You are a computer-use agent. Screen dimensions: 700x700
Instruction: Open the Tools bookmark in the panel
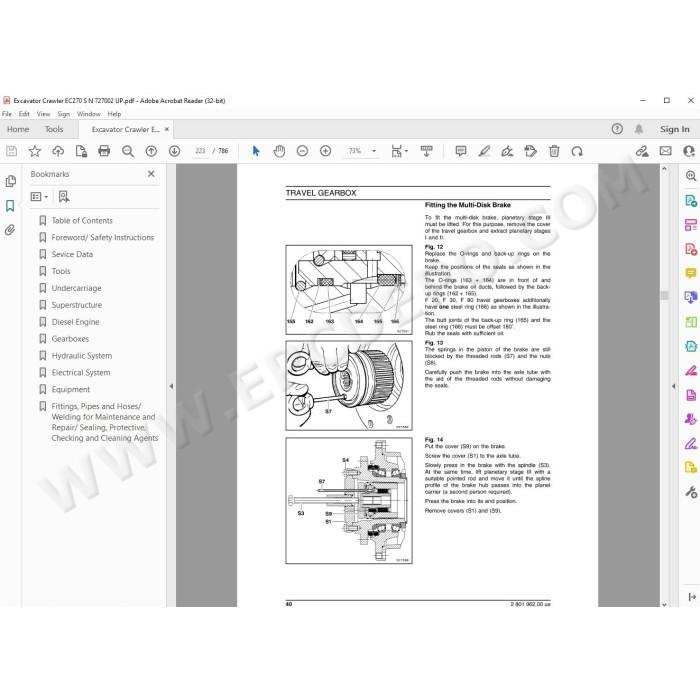[61, 271]
